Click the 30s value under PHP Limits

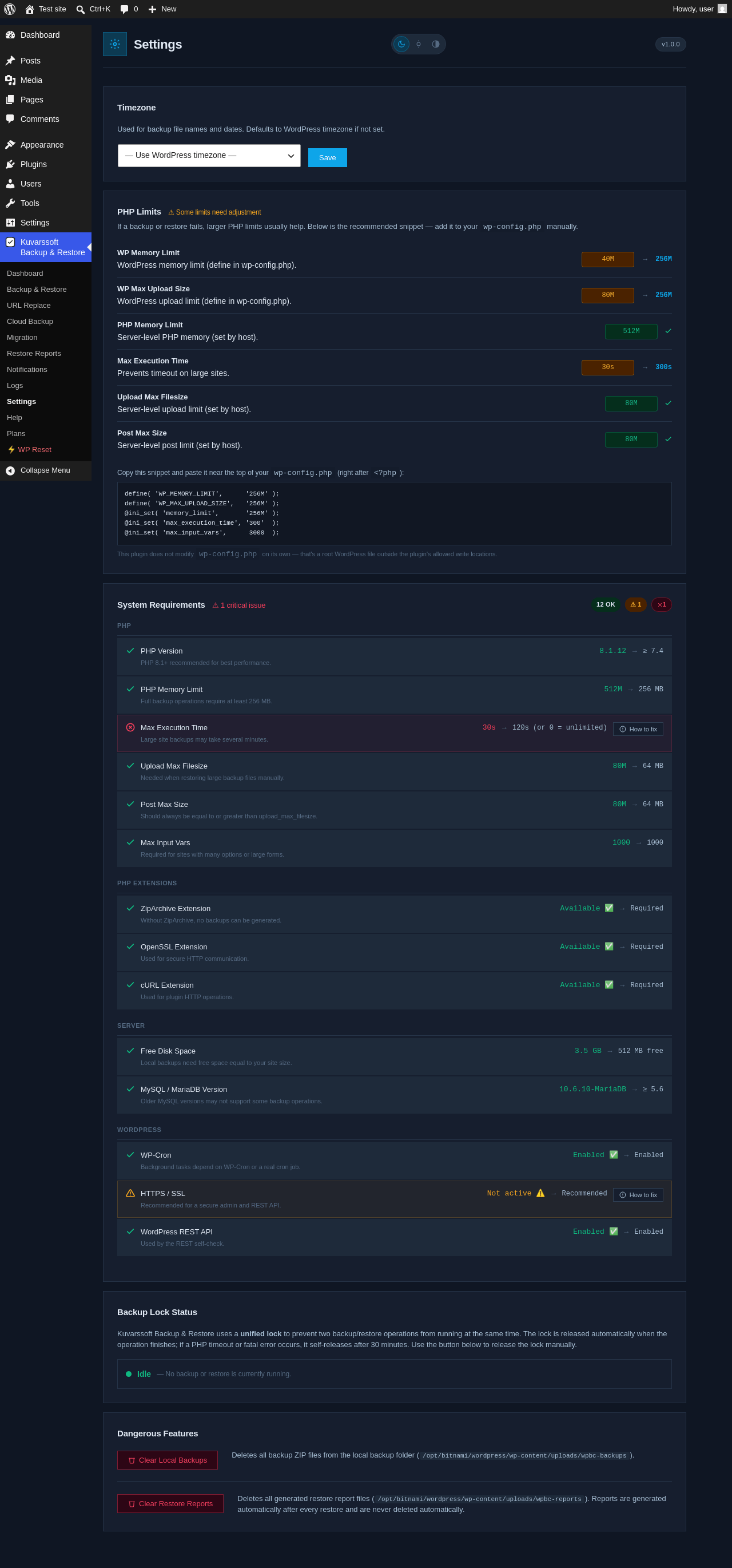point(608,367)
